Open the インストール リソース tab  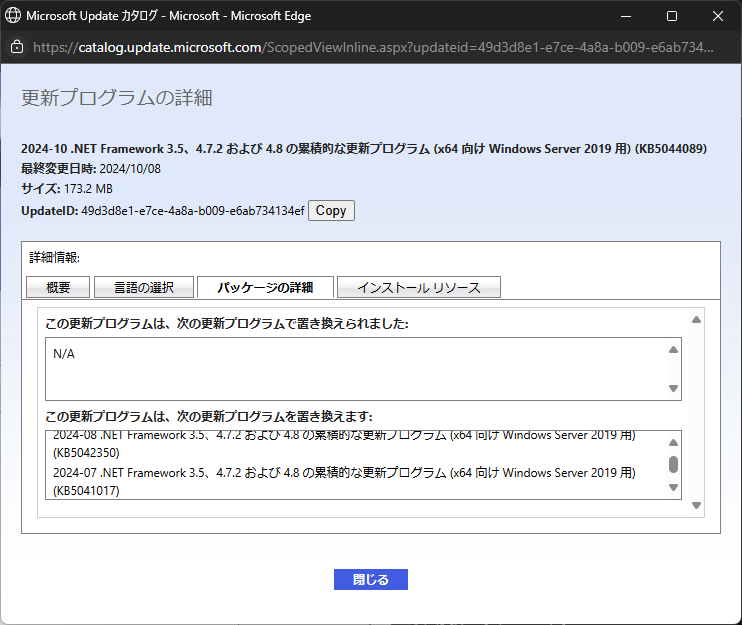pyautogui.click(x=419, y=287)
